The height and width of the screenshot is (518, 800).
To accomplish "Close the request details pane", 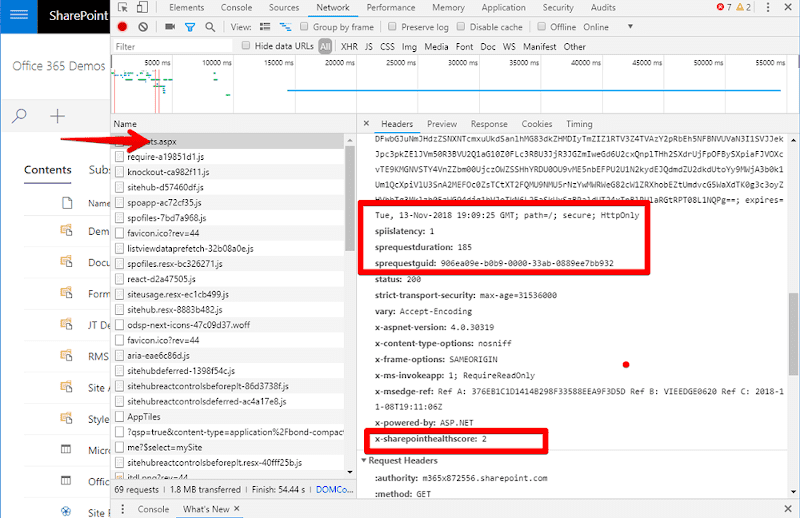I will click(x=366, y=124).
